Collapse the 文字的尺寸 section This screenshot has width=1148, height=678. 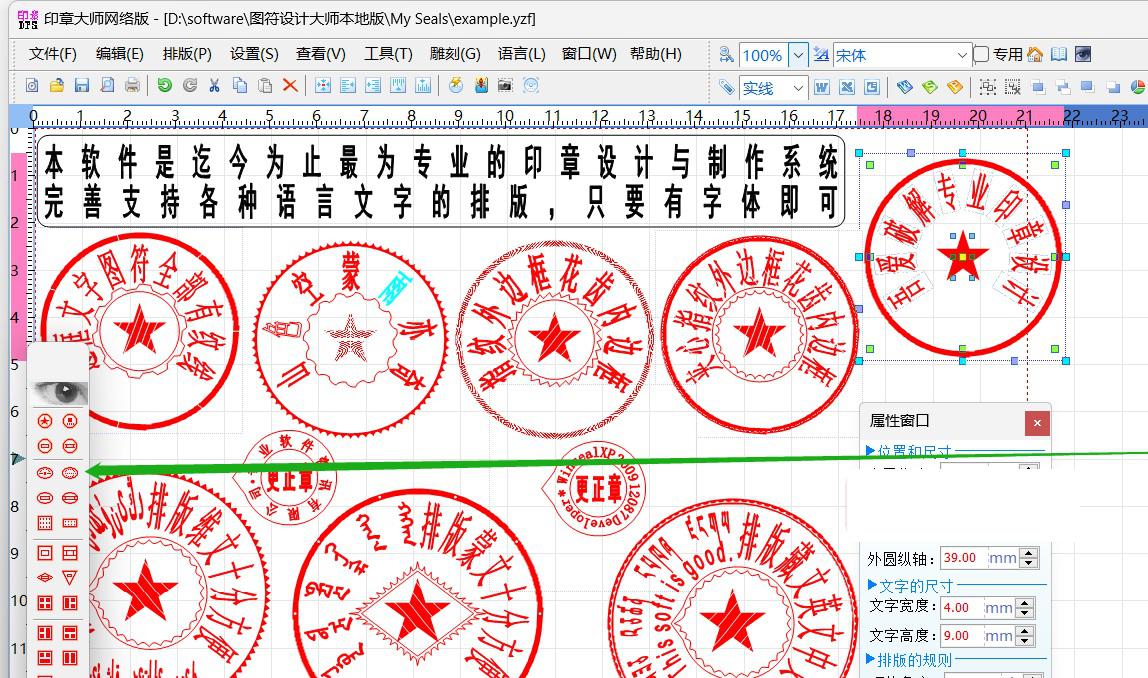coord(872,585)
